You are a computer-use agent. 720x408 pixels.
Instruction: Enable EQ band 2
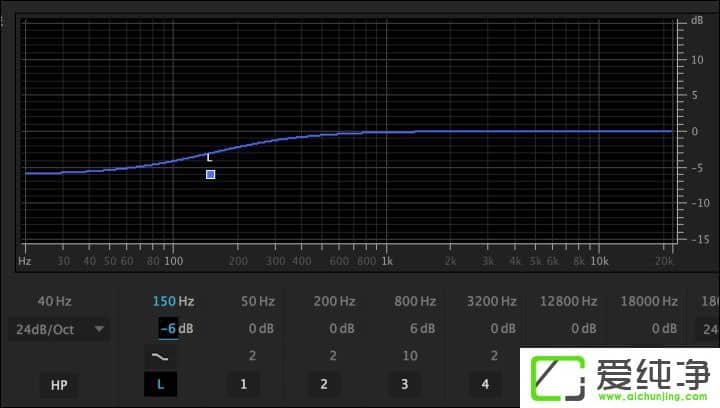[x=323, y=384]
